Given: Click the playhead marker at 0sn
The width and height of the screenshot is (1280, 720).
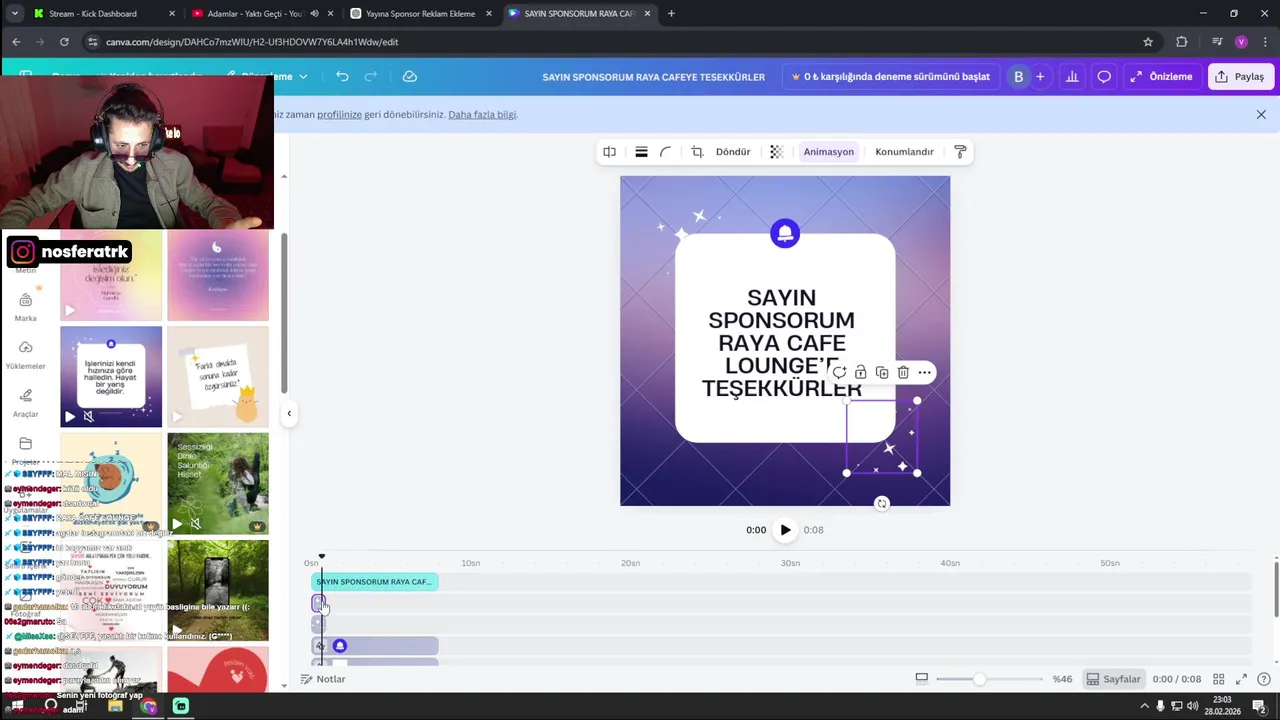Looking at the screenshot, I should (321, 557).
